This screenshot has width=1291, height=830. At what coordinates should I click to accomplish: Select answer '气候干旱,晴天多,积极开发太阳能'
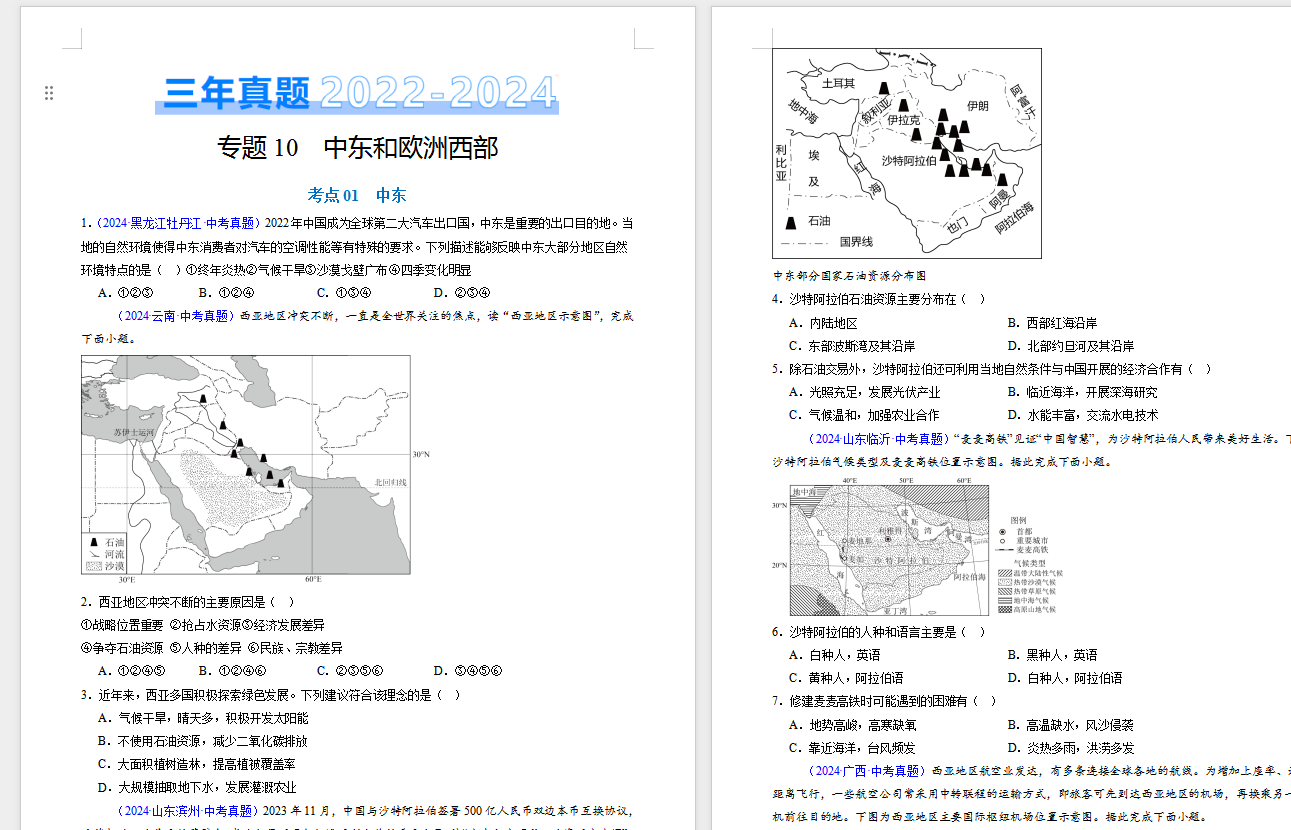pyautogui.click(x=203, y=718)
